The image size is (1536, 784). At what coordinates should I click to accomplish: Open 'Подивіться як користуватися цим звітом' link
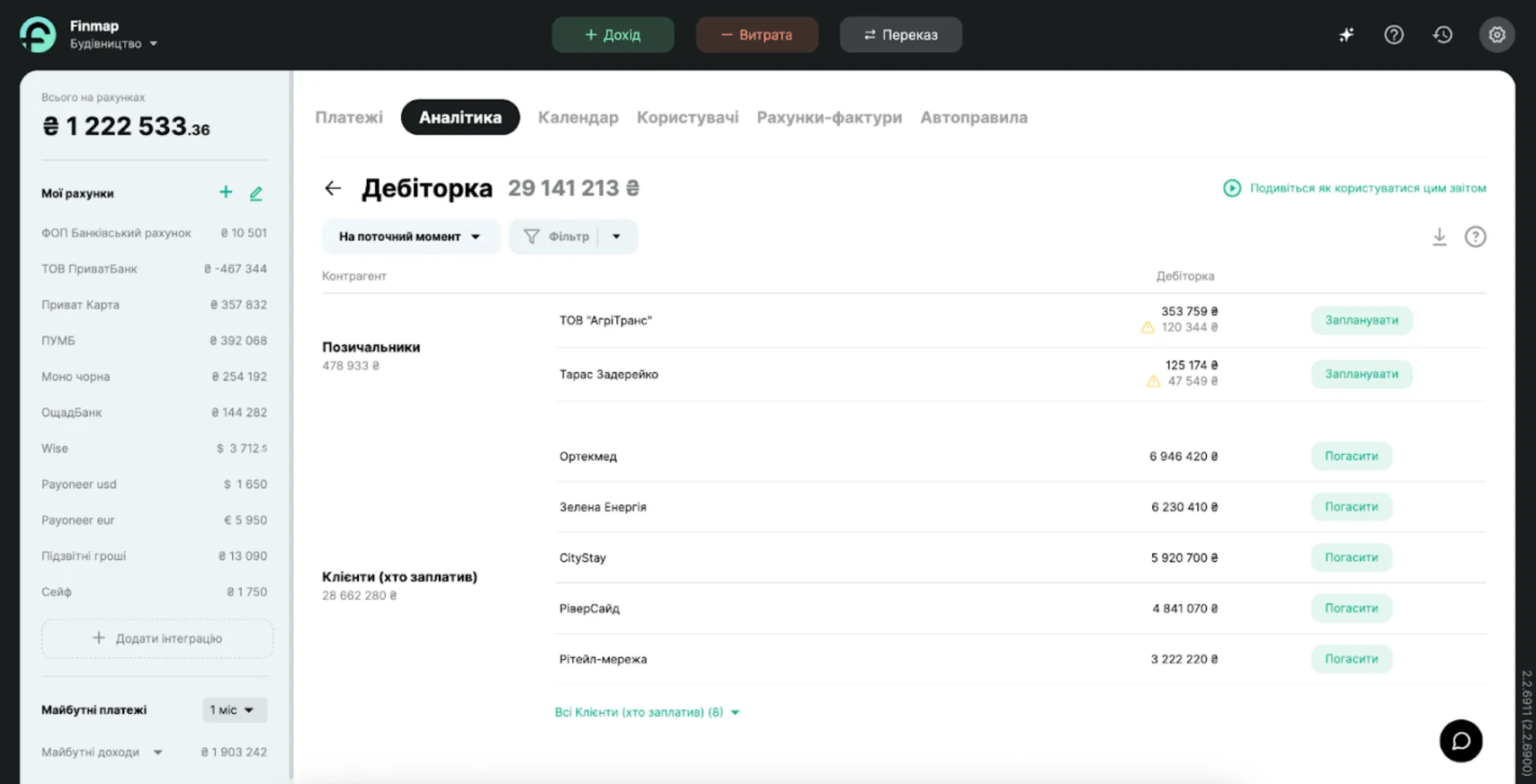point(1368,188)
